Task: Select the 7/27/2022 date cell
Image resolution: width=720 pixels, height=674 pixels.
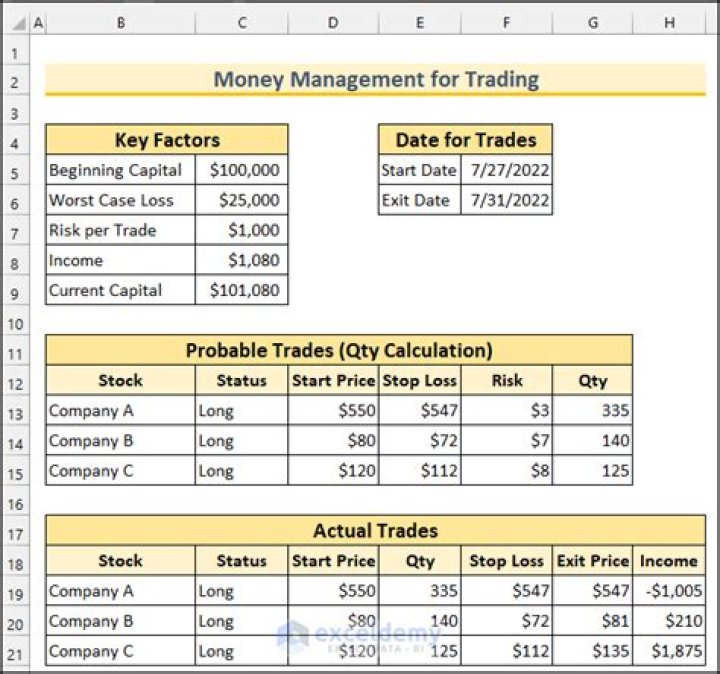Action: 506,170
